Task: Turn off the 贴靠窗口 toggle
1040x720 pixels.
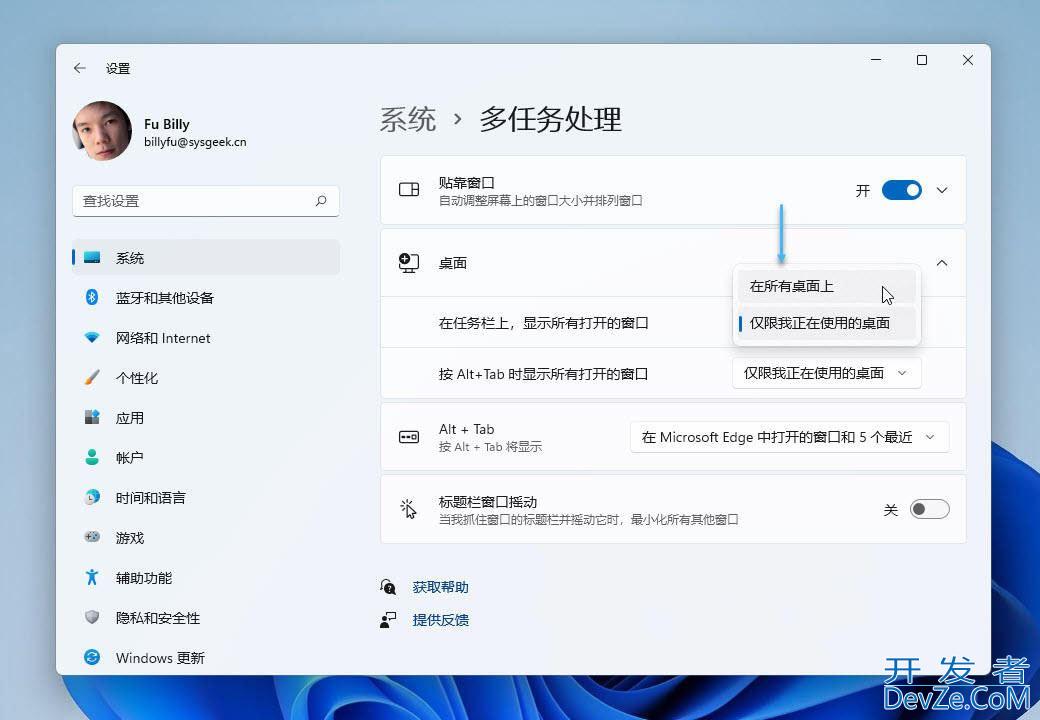Action: 901,190
